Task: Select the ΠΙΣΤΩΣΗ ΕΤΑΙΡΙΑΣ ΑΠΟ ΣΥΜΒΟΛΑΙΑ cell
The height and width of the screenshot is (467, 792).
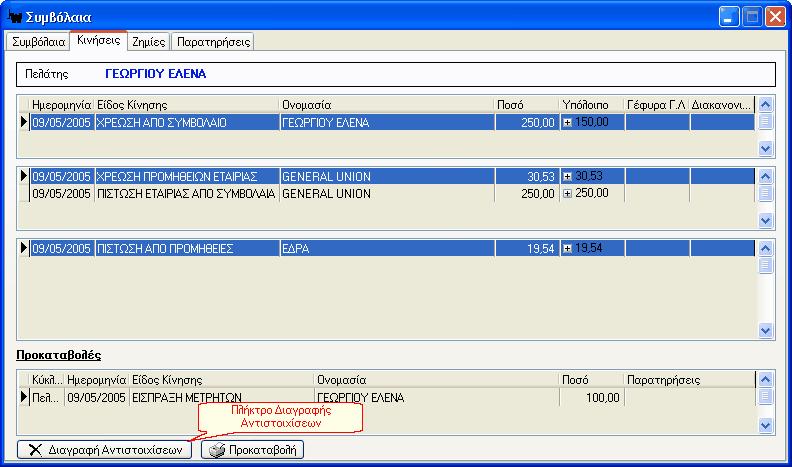Action: [x=187, y=193]
